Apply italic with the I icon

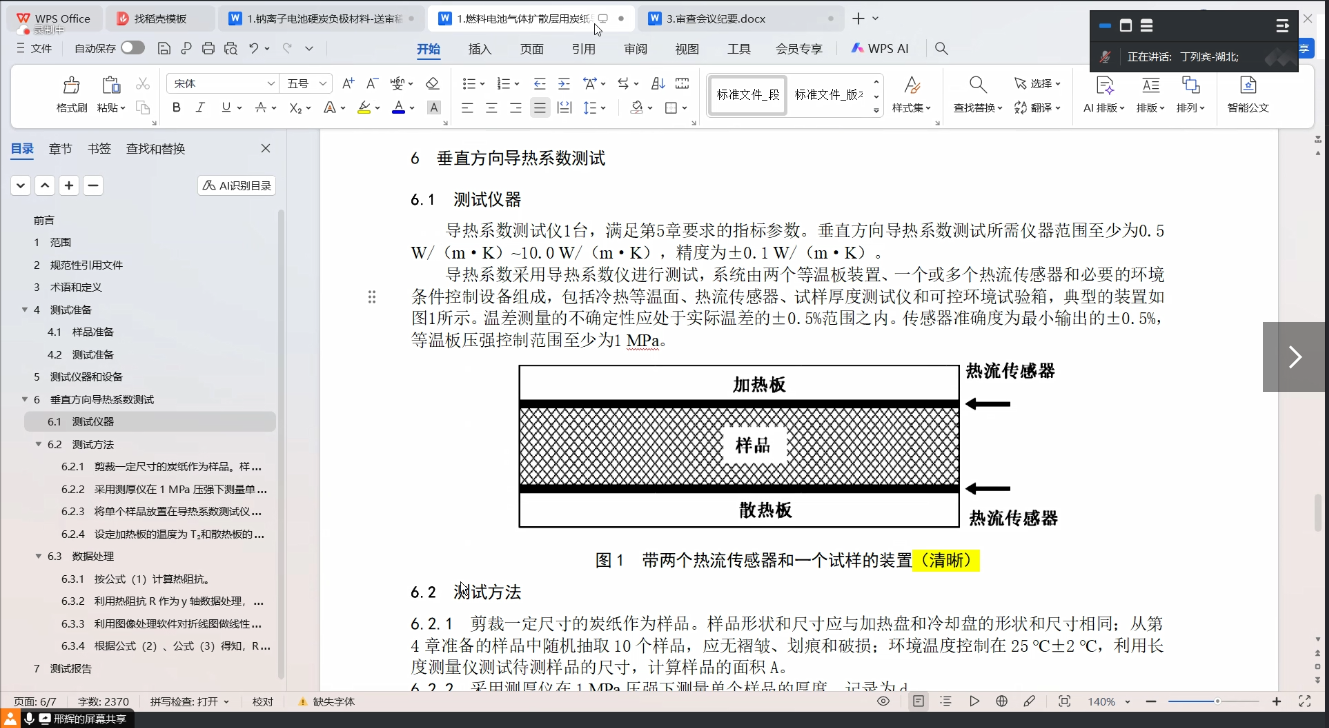201,108
